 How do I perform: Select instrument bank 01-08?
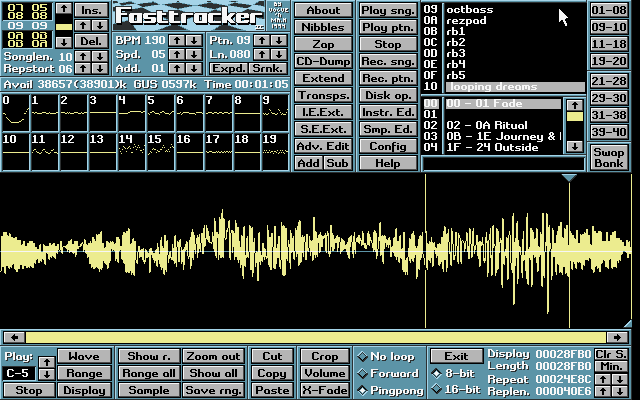(x=609, y=10)
